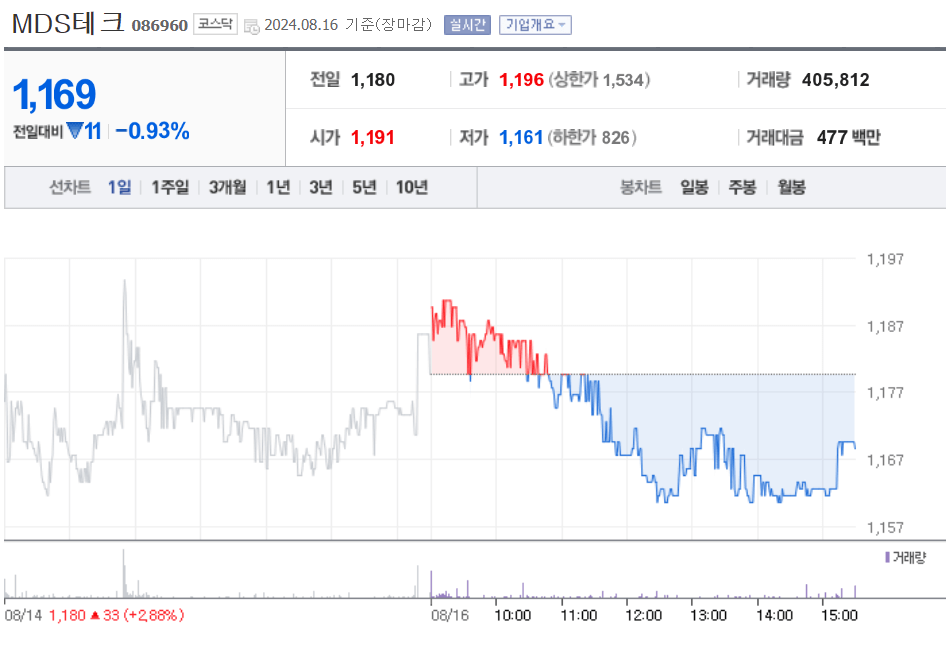
Task: Click the 08/14 x-axis date label
Action: tap(23, 615)
